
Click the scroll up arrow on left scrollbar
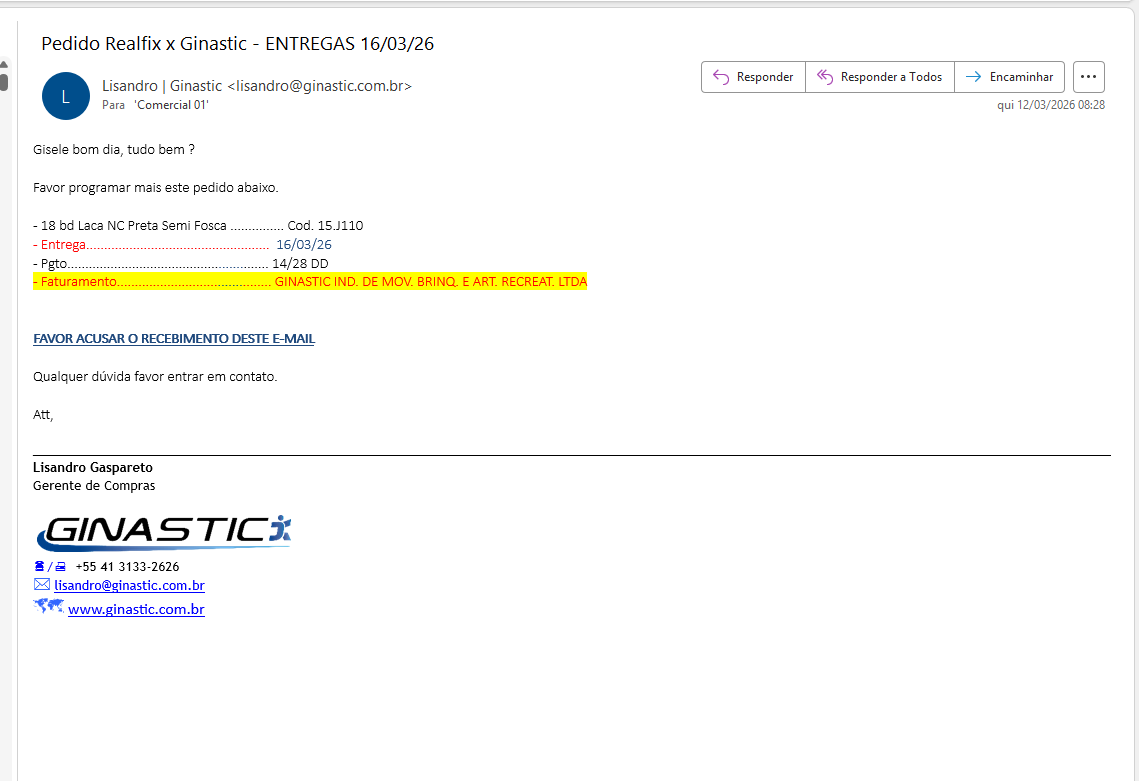click(4, 66)
